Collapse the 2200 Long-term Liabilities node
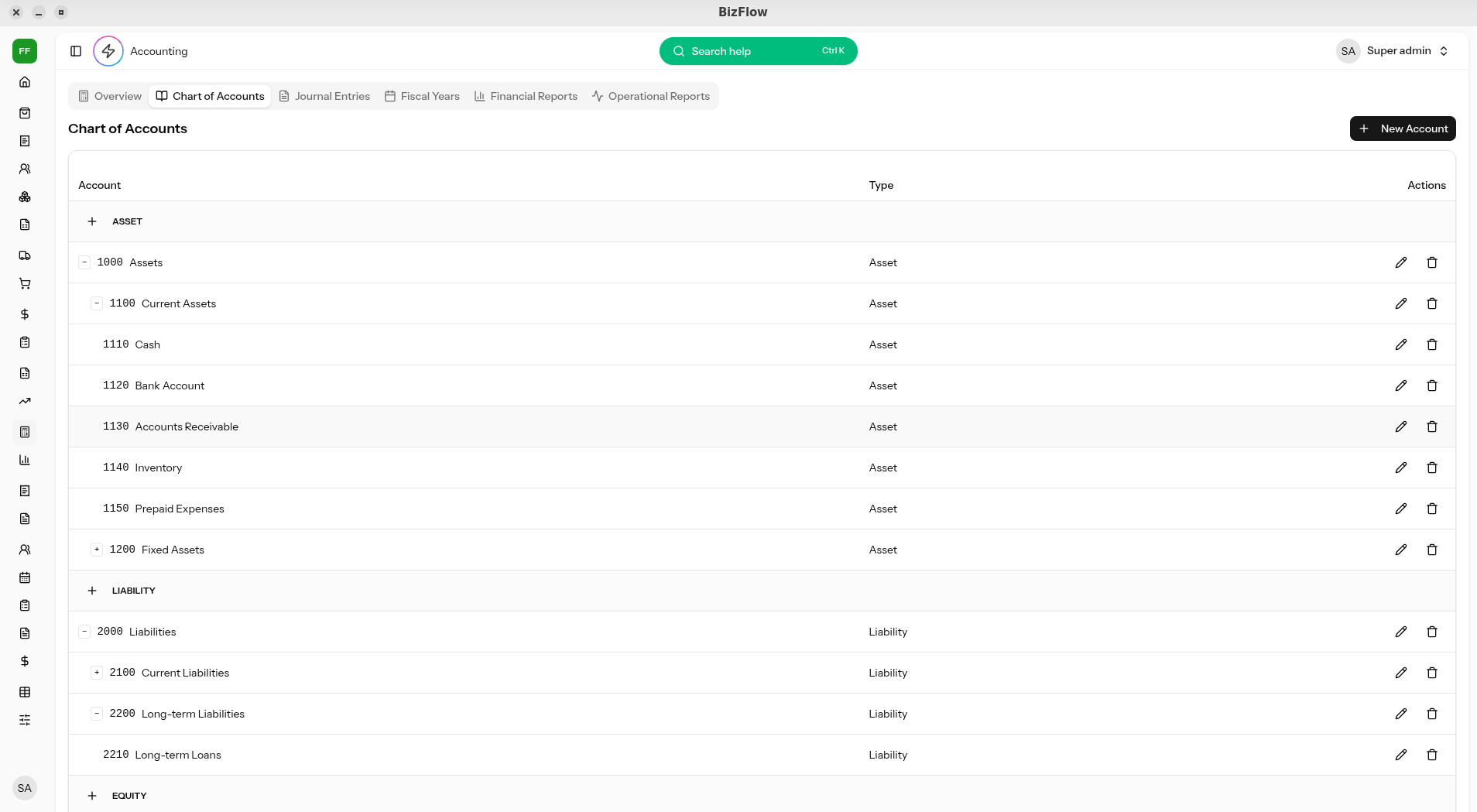 [97, 714]
